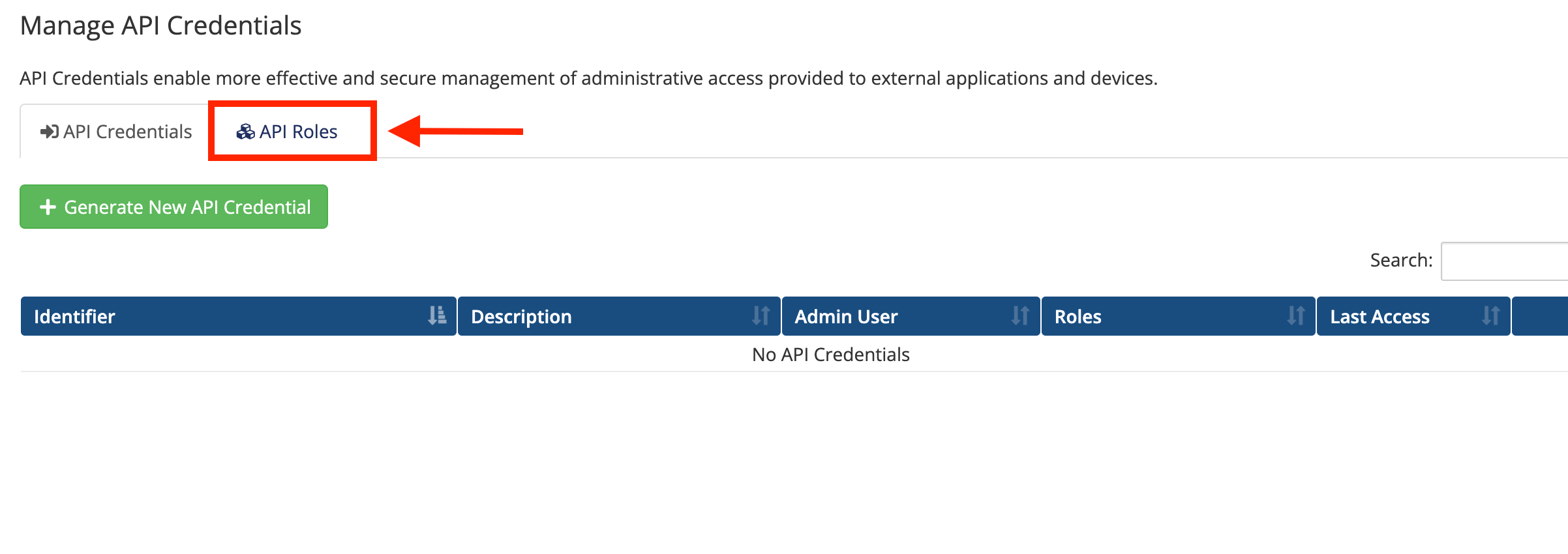Screen dimensions: 1568x554
Task: Click the plus icon on Generate button
Action: point(48,207)
